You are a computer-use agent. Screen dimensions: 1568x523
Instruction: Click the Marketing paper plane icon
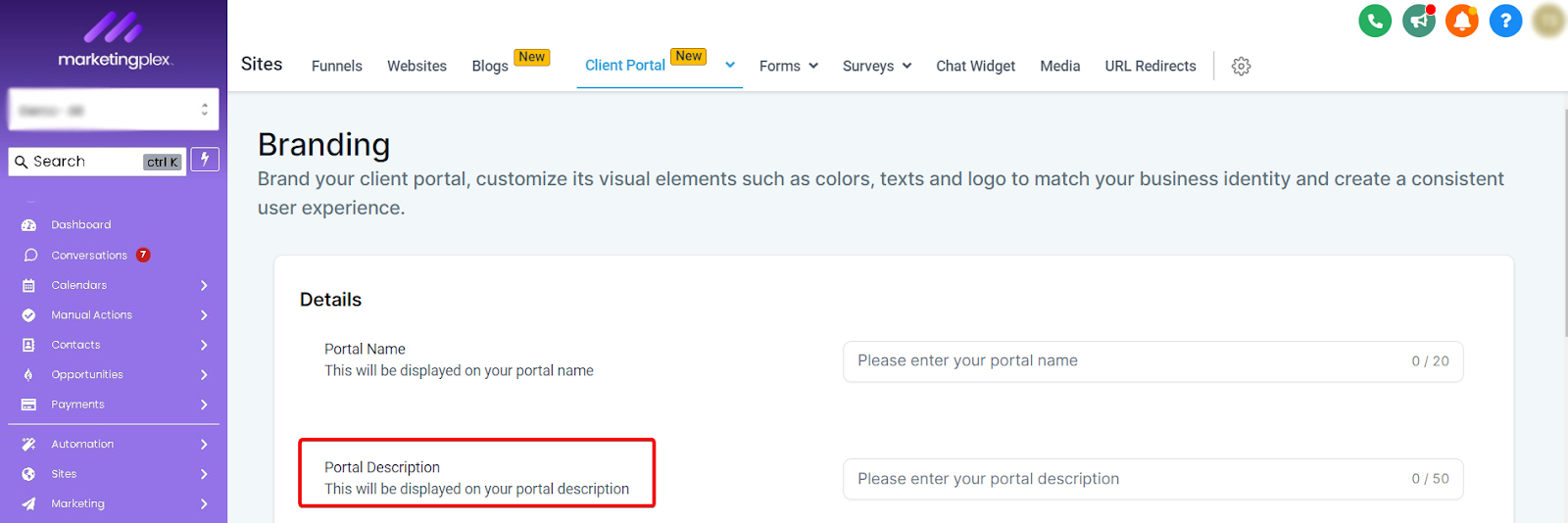(x=28, y=503)
